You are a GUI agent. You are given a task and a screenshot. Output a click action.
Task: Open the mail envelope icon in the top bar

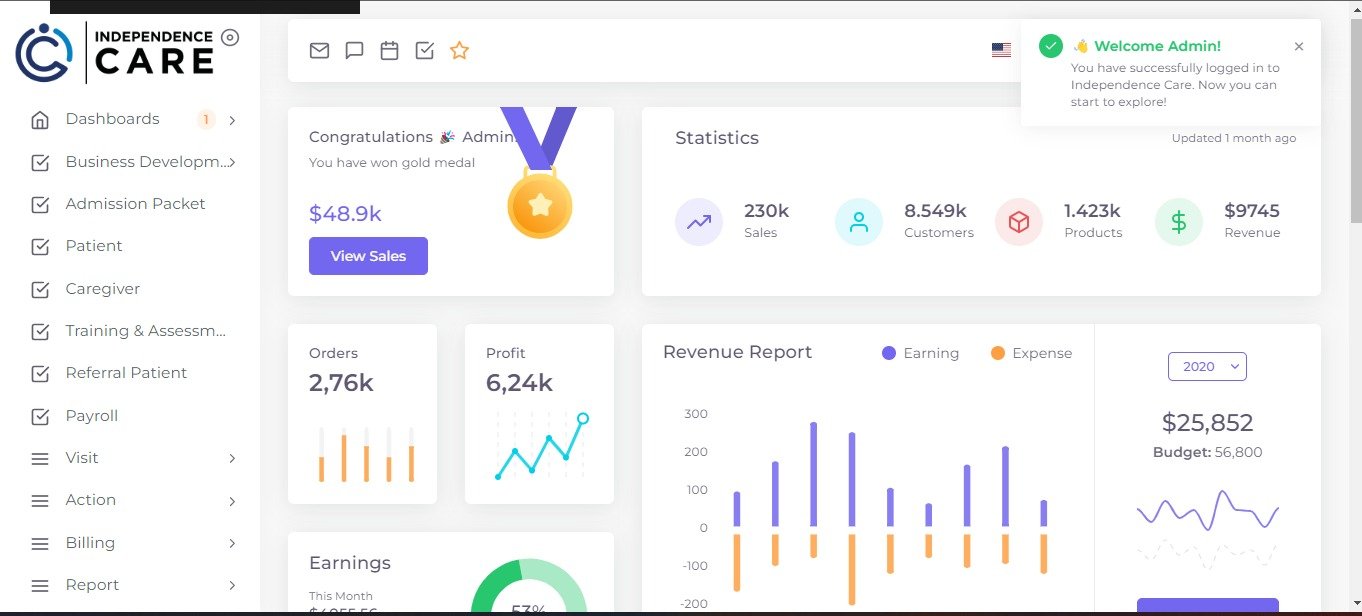pyautogui.click(x=319, y=50)
